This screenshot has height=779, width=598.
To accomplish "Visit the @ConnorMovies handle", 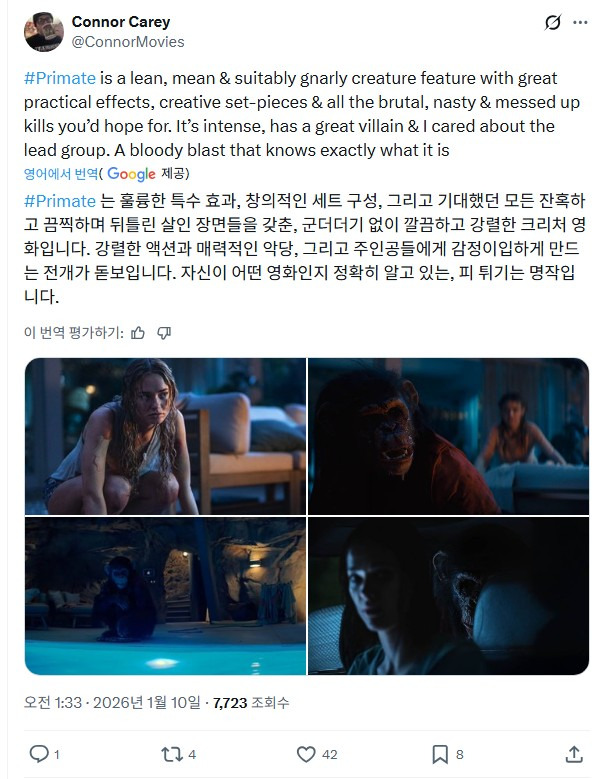I will (x=128, y=42).
